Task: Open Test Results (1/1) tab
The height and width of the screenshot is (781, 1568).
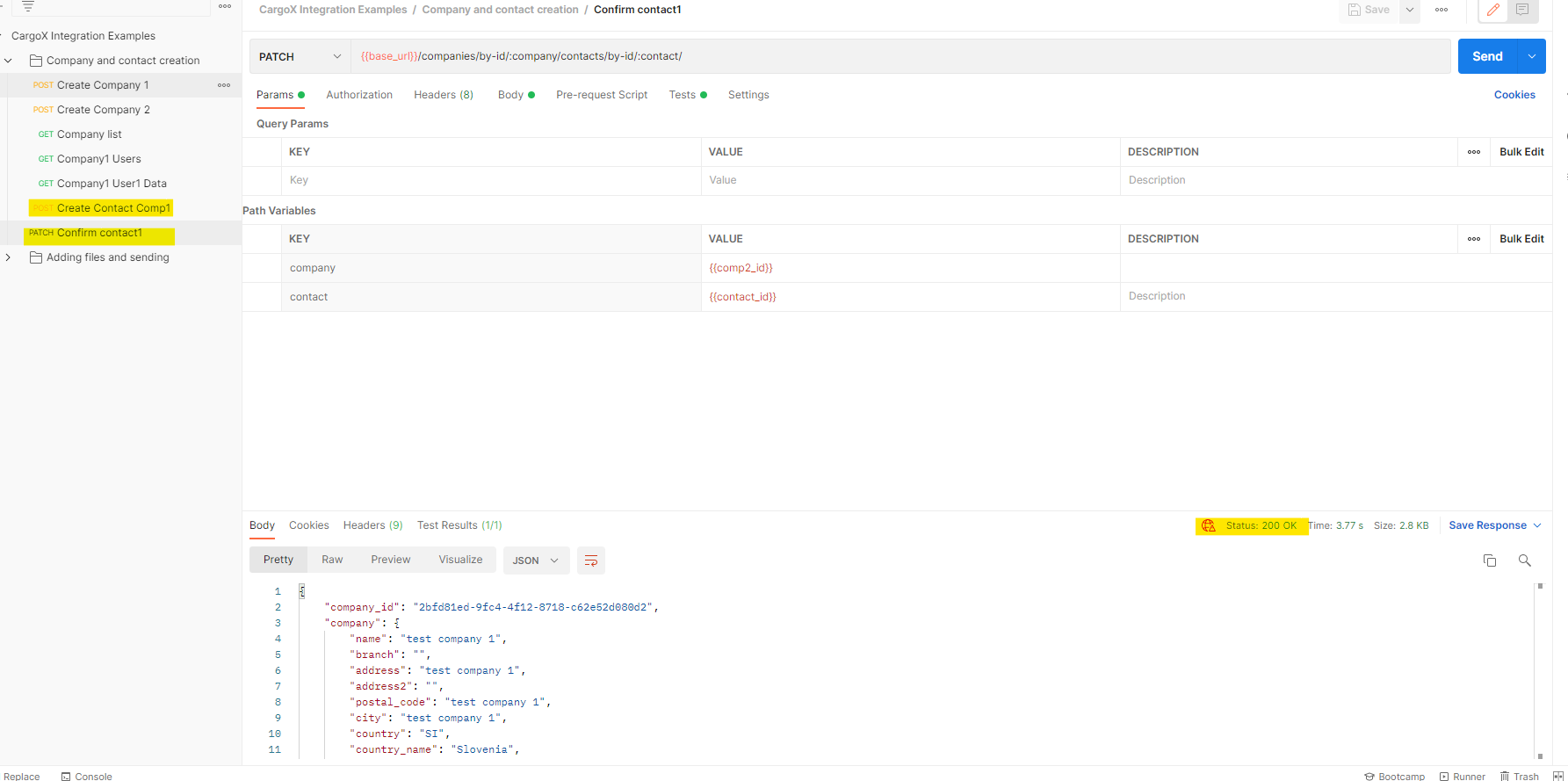Action: (459, 525)
